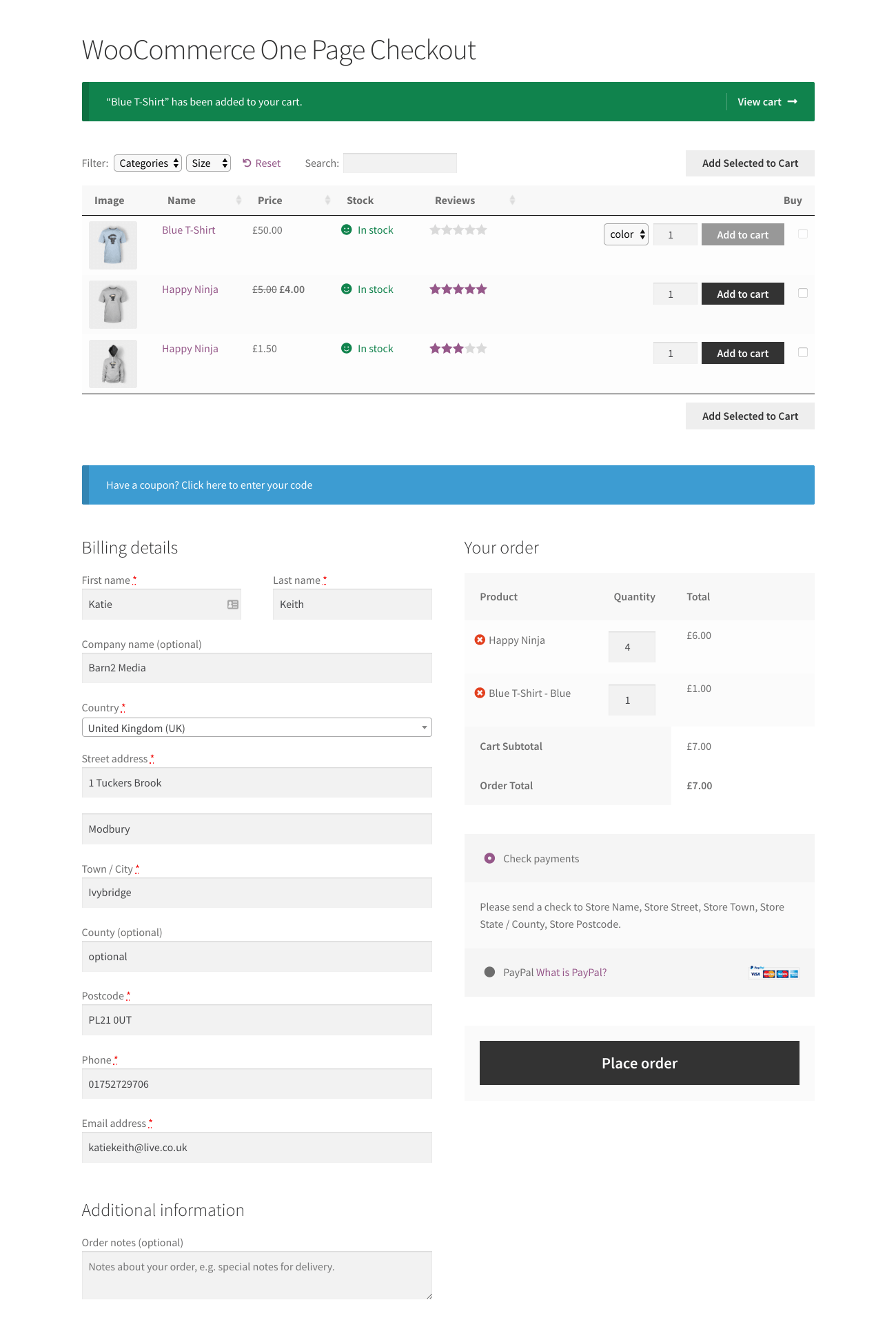
Task: Sort table by Reviews column arrows
Action: tap(512, 200)
